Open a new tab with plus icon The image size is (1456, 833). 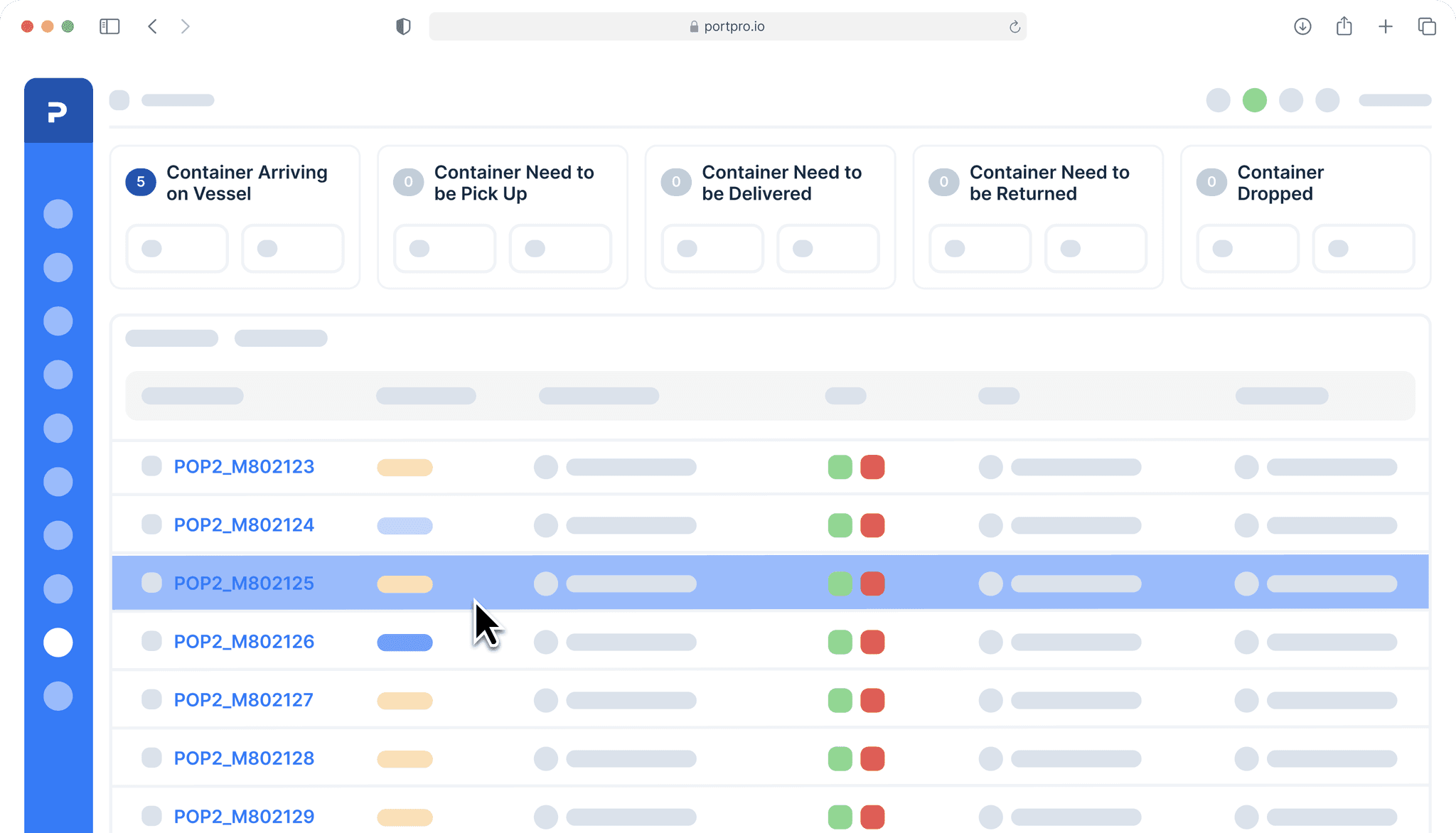click(x=1385, y=27)
